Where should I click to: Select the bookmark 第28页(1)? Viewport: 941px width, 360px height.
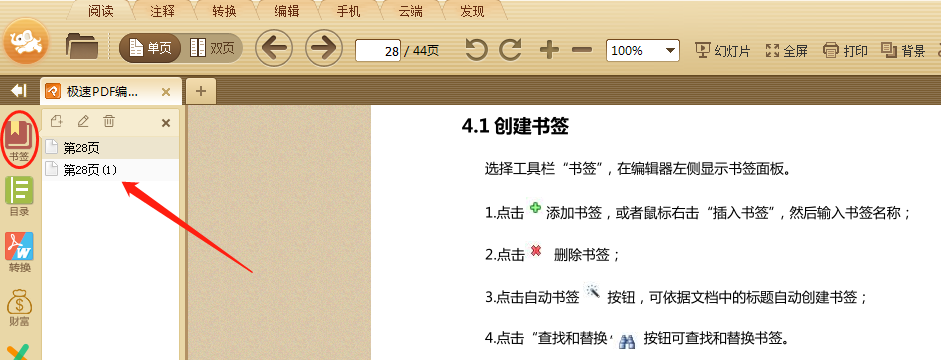111,170
